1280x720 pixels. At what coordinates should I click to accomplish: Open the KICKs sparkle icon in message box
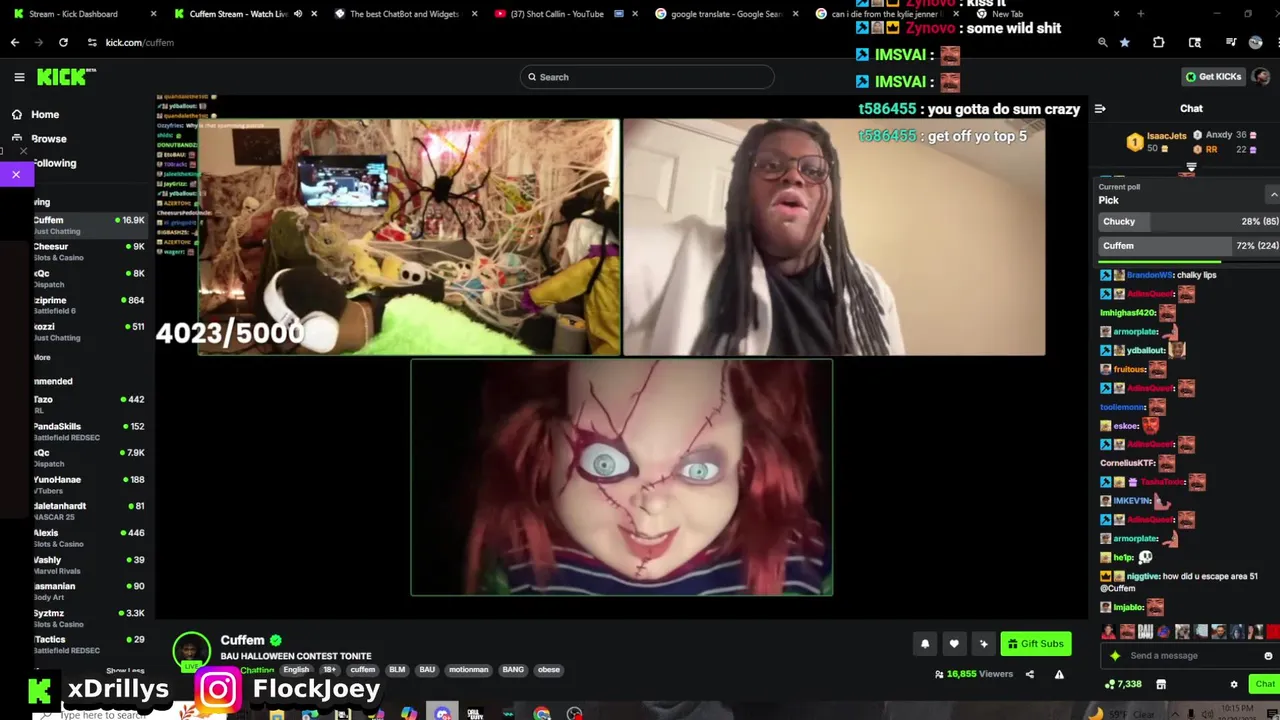(x=1115, y=656)
